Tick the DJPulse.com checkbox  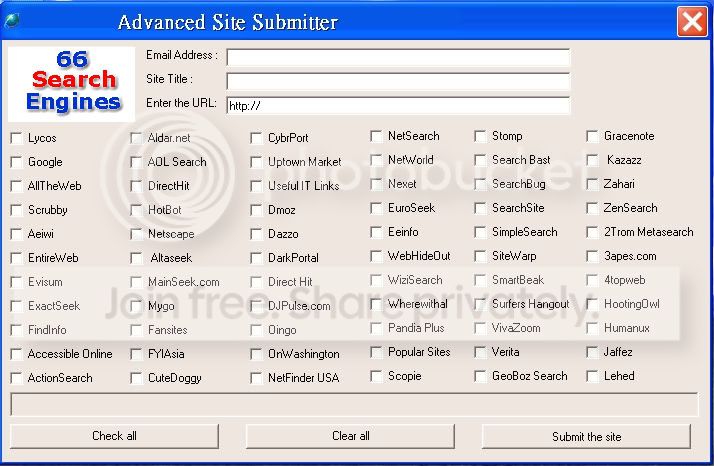(256, 306)
